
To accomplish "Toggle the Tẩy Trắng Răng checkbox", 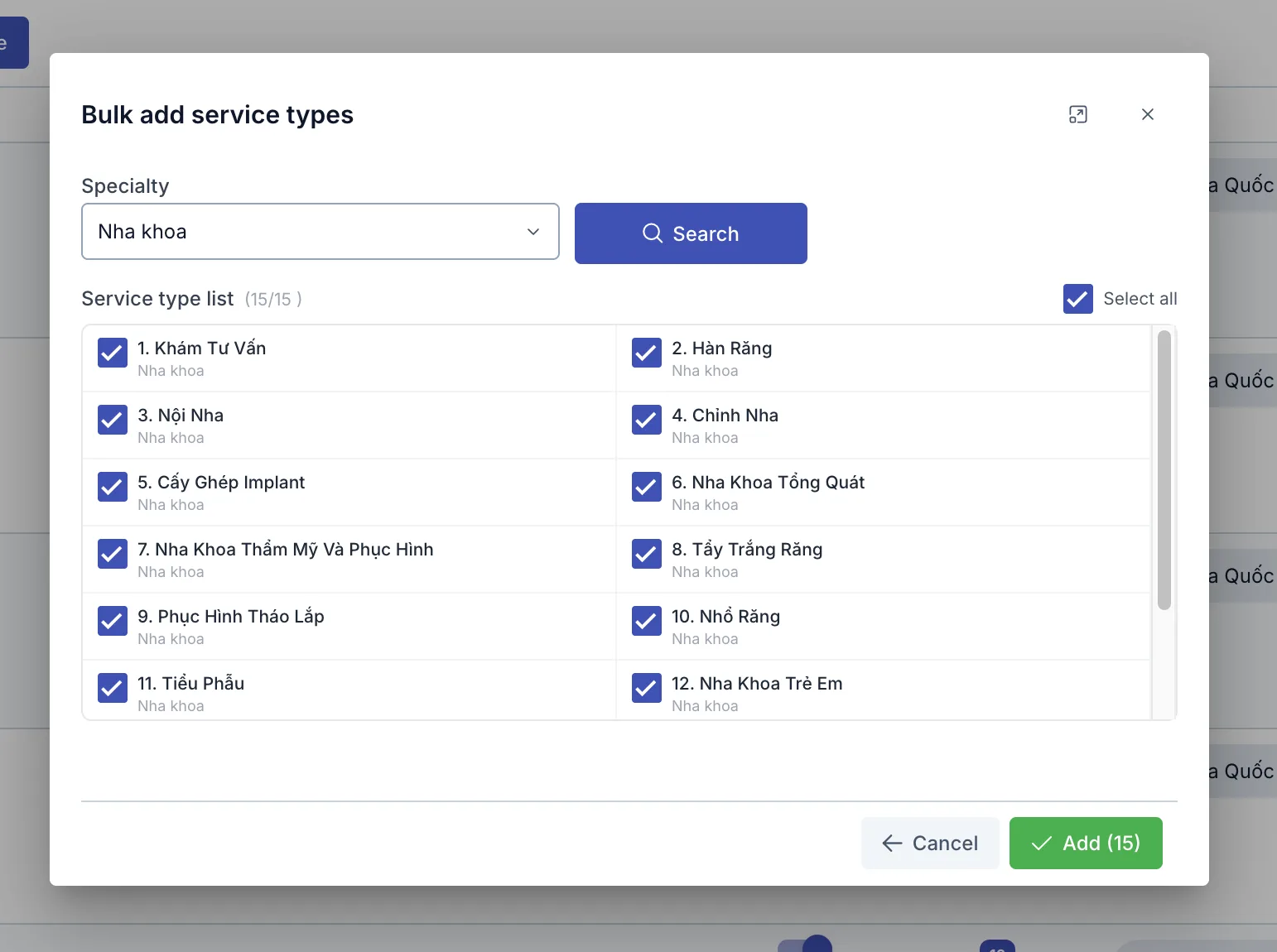I will click(647, 554).
